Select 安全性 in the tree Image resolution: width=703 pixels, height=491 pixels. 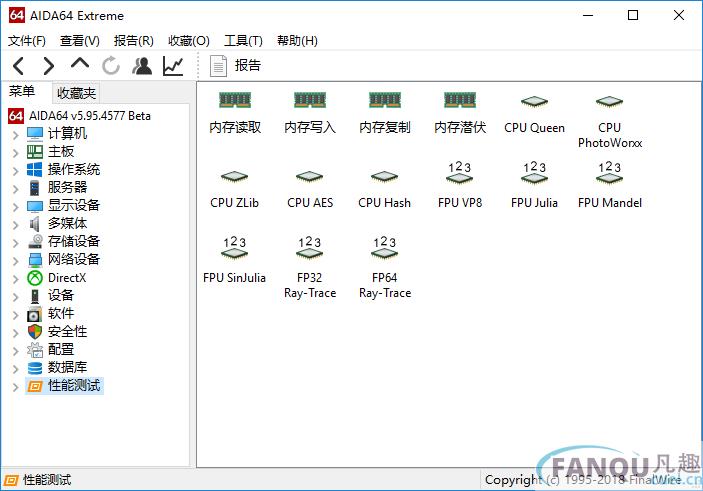coord(67,331)
